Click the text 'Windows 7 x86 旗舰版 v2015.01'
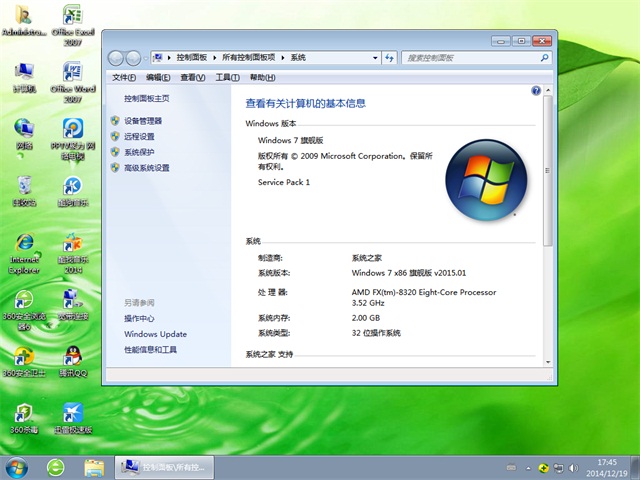The width and height of the screenshot is (640, 480). pos(409,273)
